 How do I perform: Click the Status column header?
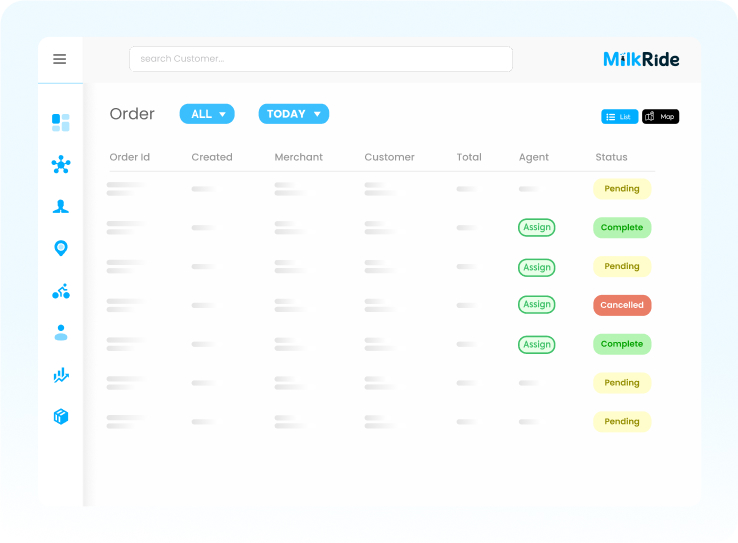[x=611, y=157]
